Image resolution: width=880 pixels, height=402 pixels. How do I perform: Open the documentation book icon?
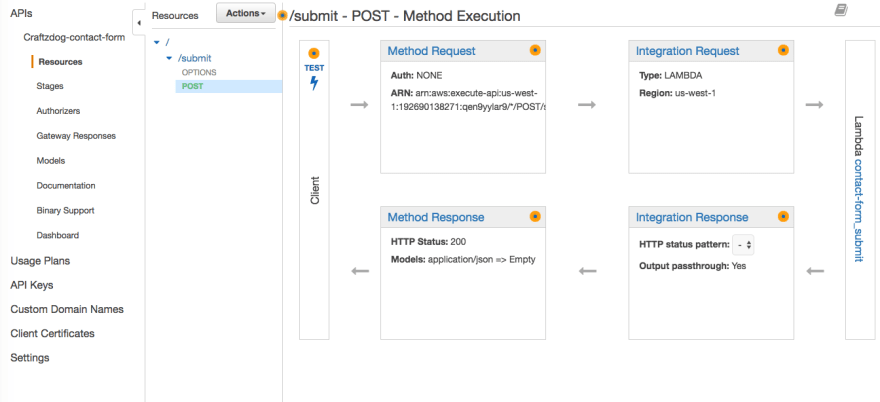(841, 10)
